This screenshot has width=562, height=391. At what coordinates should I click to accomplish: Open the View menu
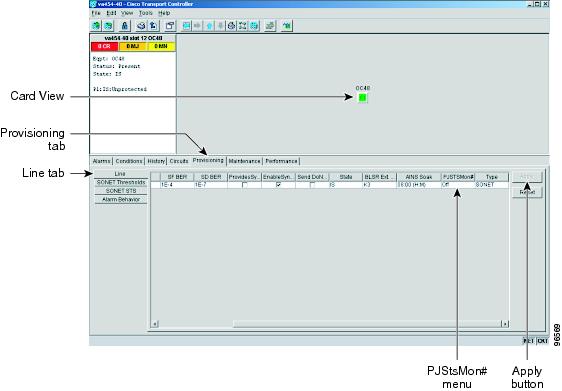127,13
